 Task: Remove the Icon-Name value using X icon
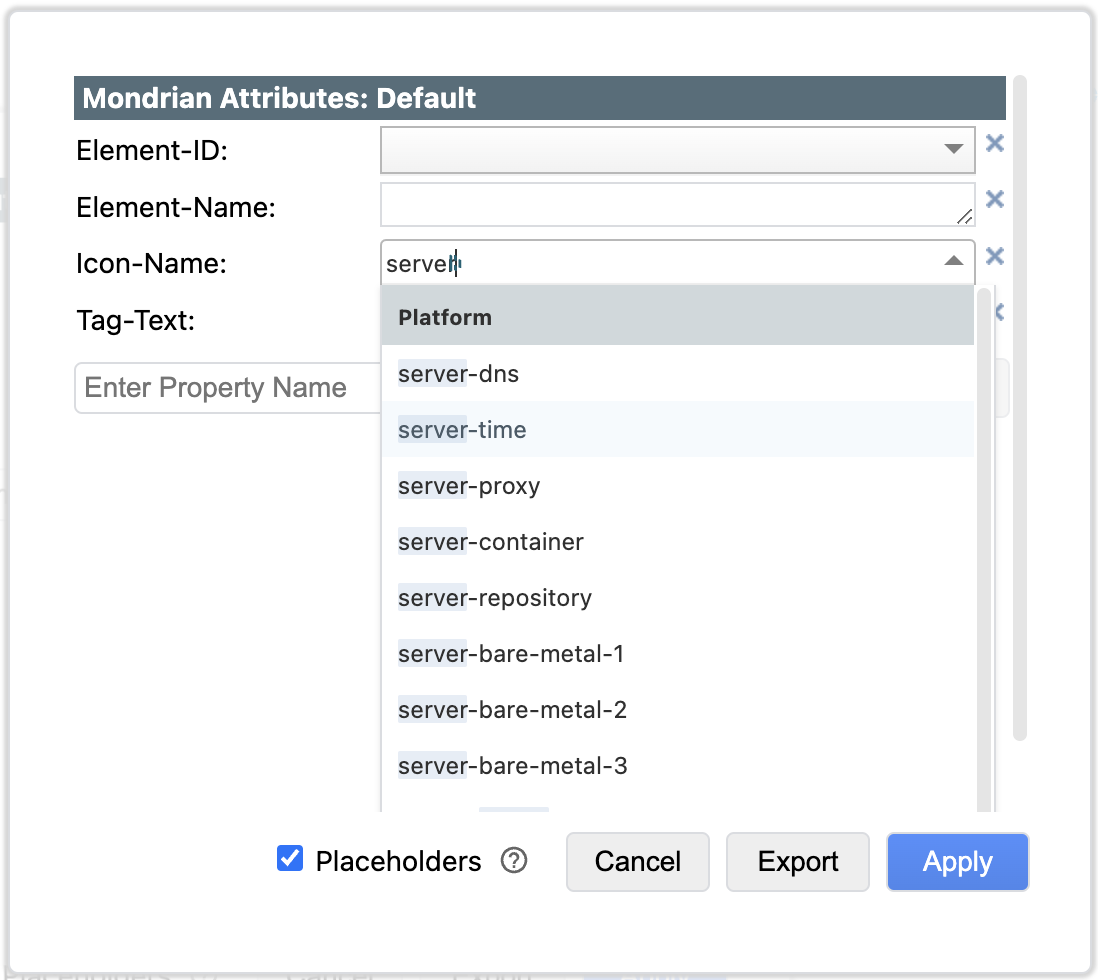click(994, 256)
